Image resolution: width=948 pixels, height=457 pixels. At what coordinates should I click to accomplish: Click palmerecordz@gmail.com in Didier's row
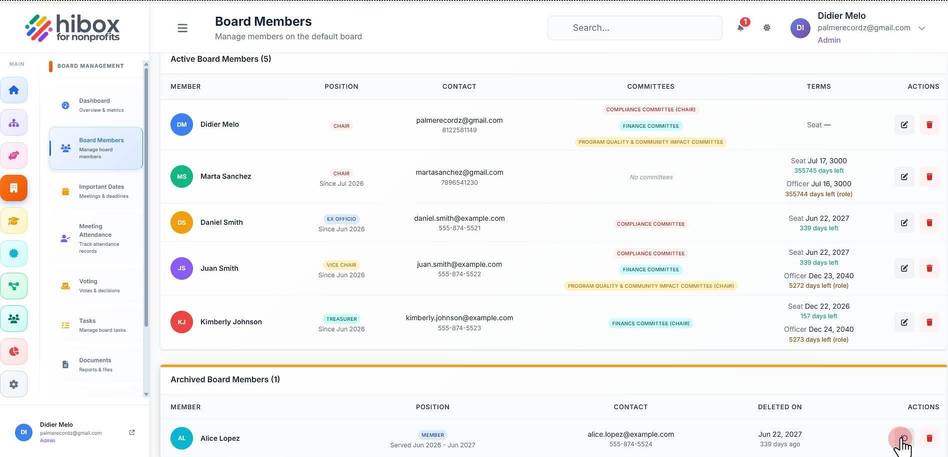[459, 120]
